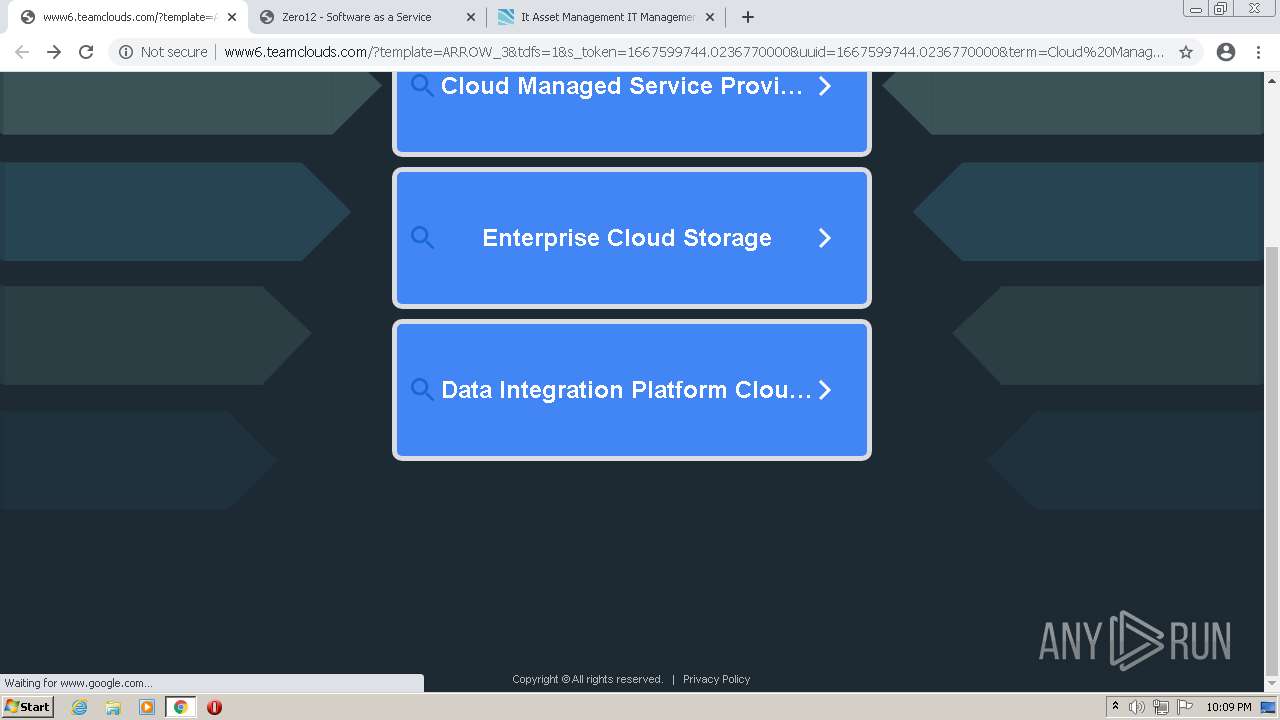
Task: Open the Action Center flag icon
Action: coord(1185,707)
